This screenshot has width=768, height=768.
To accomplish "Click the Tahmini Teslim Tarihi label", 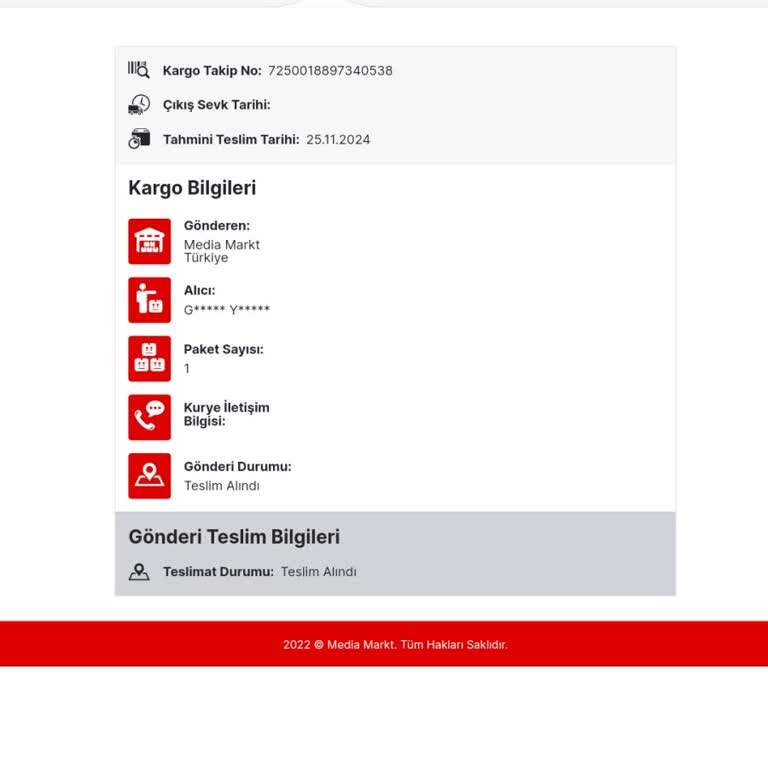I will tap(231, 140).
